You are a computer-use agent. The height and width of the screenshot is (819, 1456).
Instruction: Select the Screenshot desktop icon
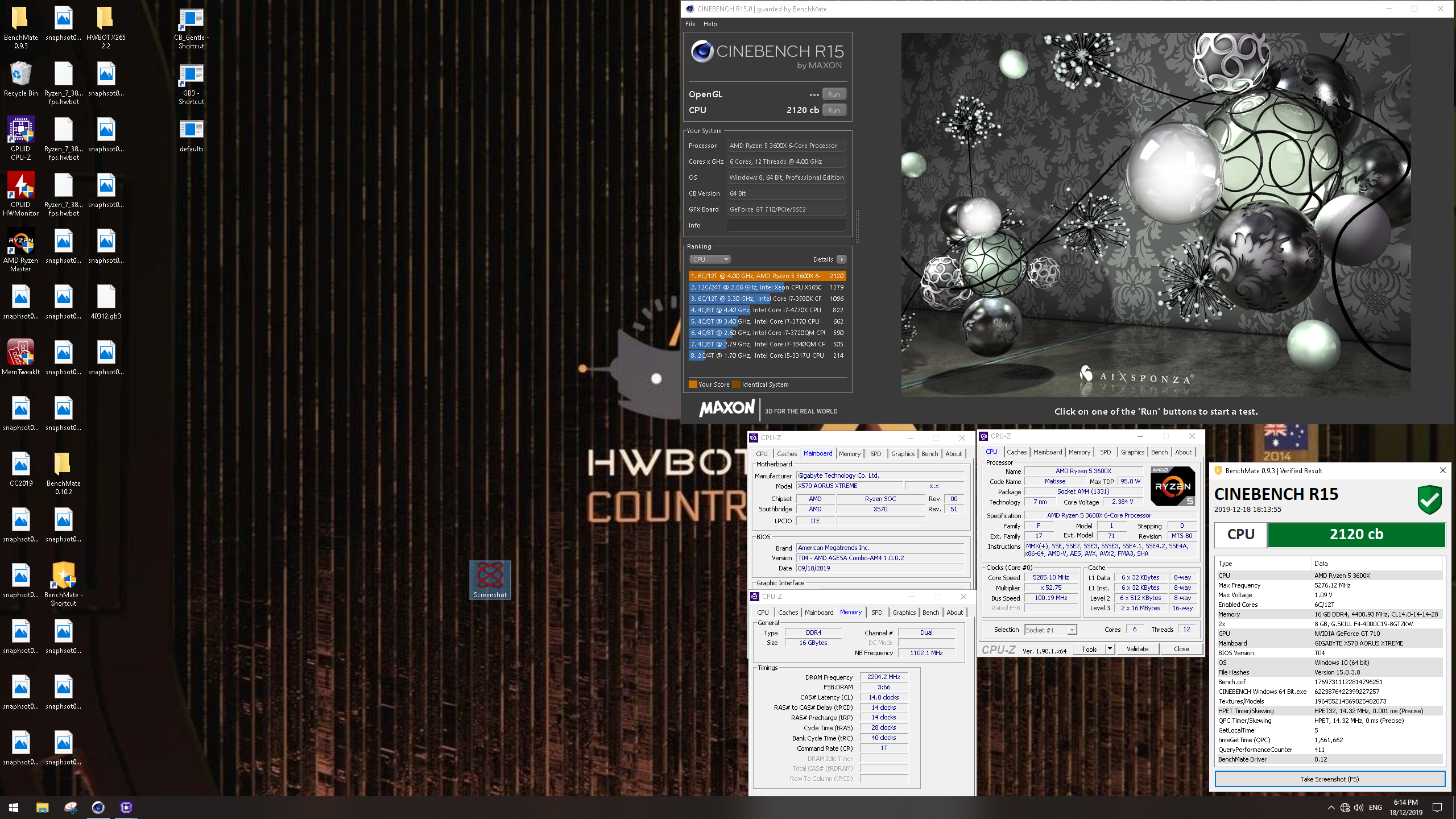point(490,580)
